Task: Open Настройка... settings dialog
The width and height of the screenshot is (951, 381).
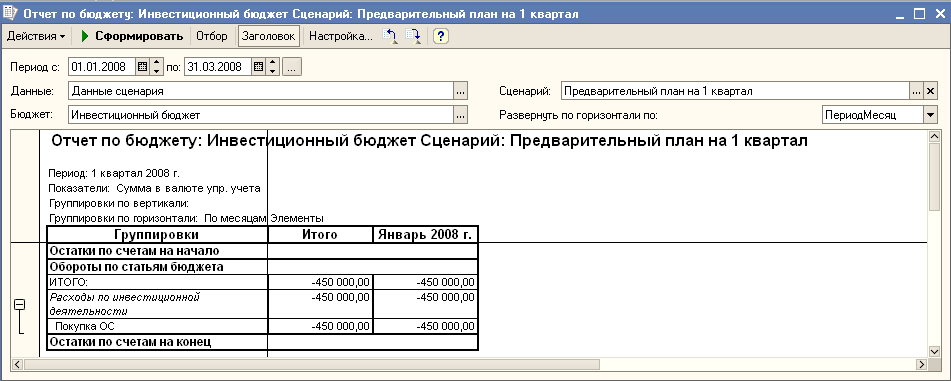Action: click(x=341, y=36)
